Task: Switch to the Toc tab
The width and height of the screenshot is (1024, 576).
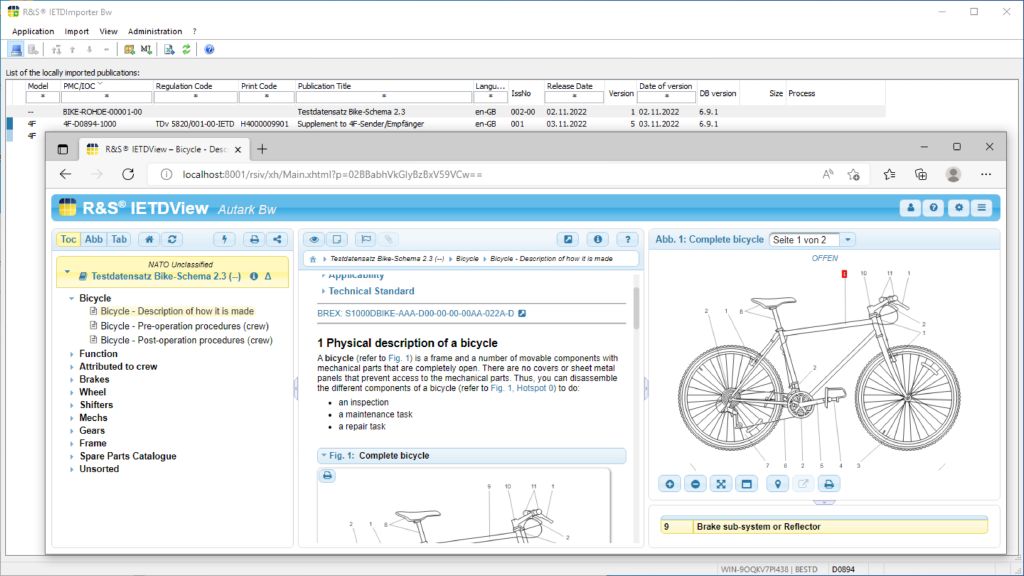Action: 69,240
